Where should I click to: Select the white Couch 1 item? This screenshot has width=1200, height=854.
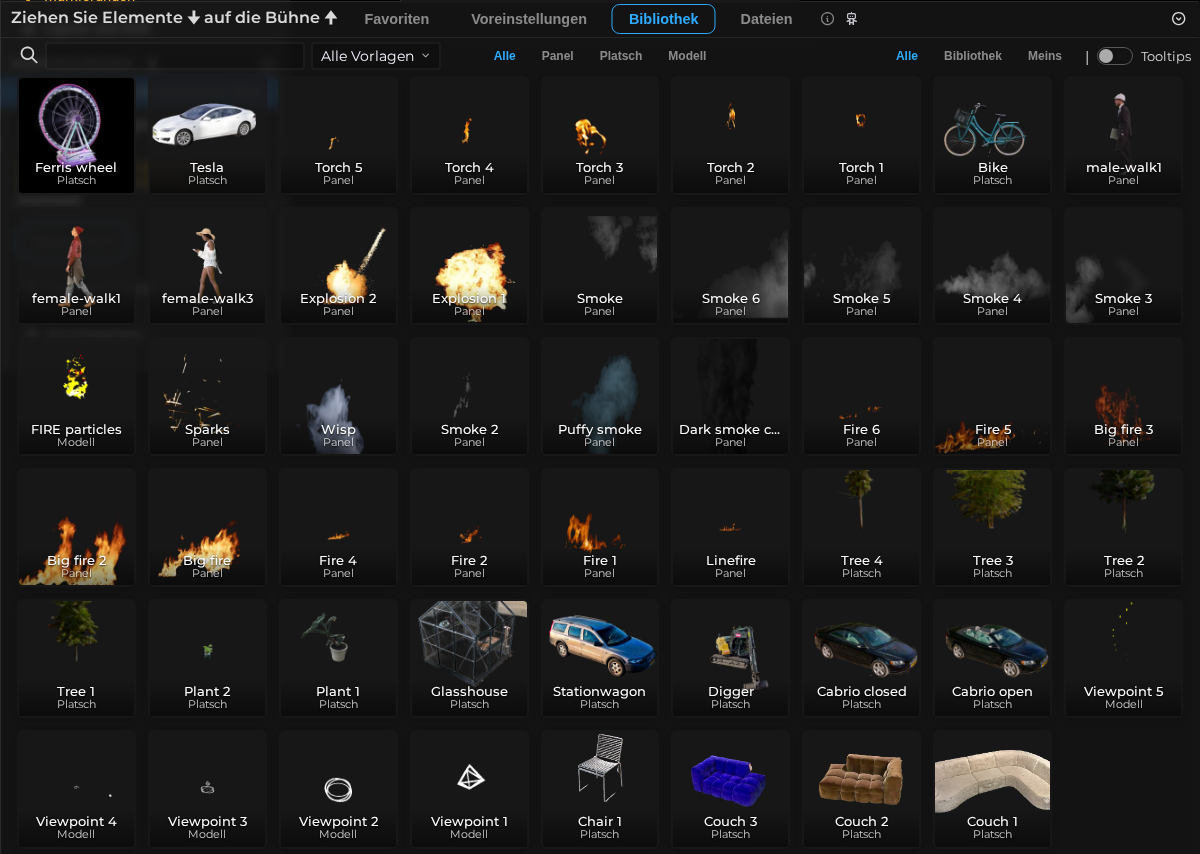(992, 789)
